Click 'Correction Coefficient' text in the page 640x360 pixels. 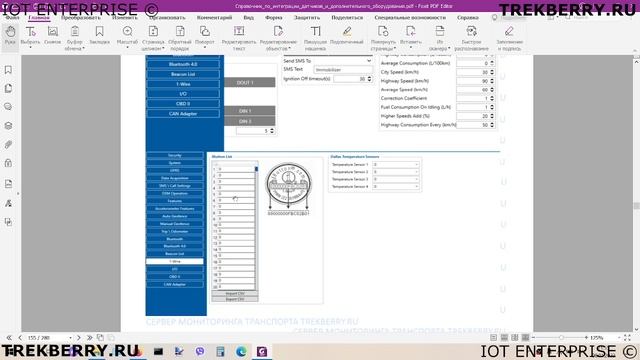coord(404,98)
